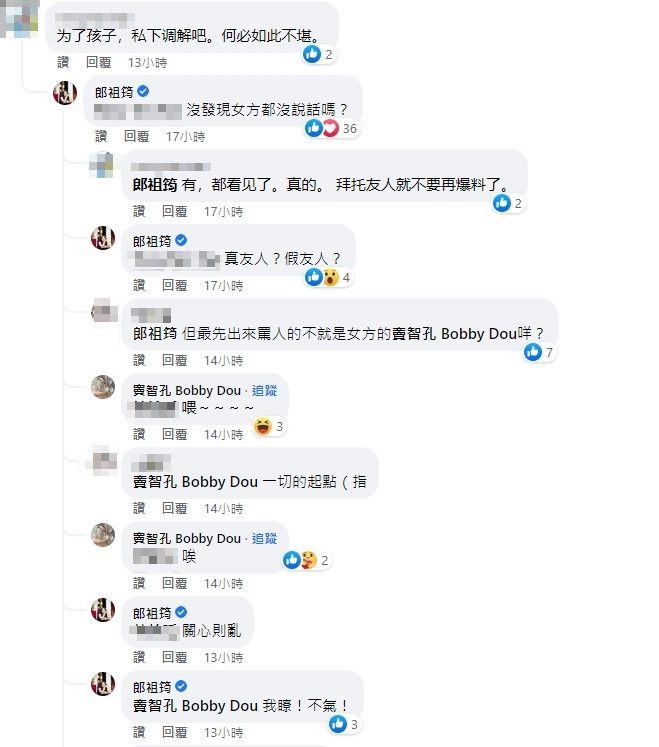Like the comment 沒發現女方都沒說話嗎？
Viewport: 659px width, 747px height.
pos(101,136)
